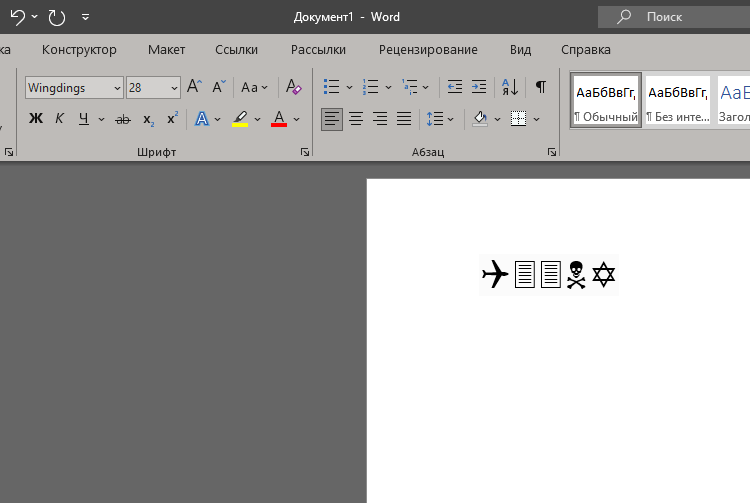Image resolution: width=750 pixels, height=503 pixels.
Task: Apply red font color
Action: click(x=279, y=119)
